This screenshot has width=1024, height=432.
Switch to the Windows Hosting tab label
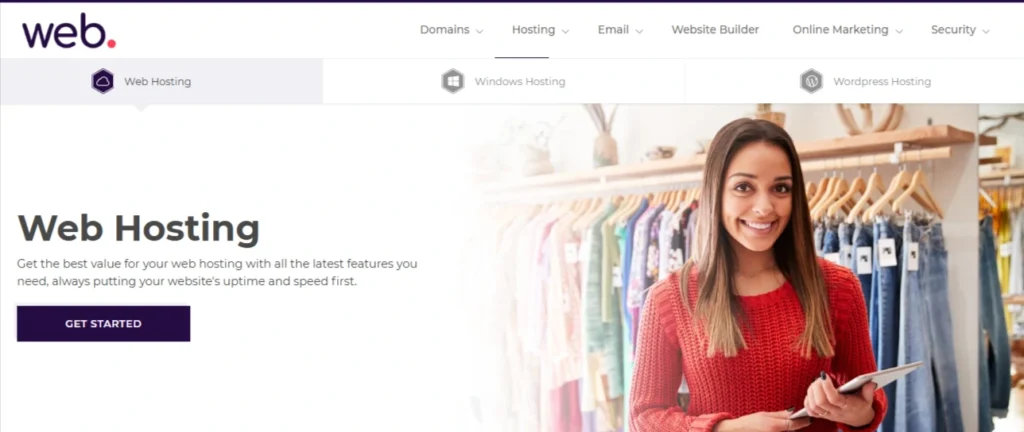[520, 82]
